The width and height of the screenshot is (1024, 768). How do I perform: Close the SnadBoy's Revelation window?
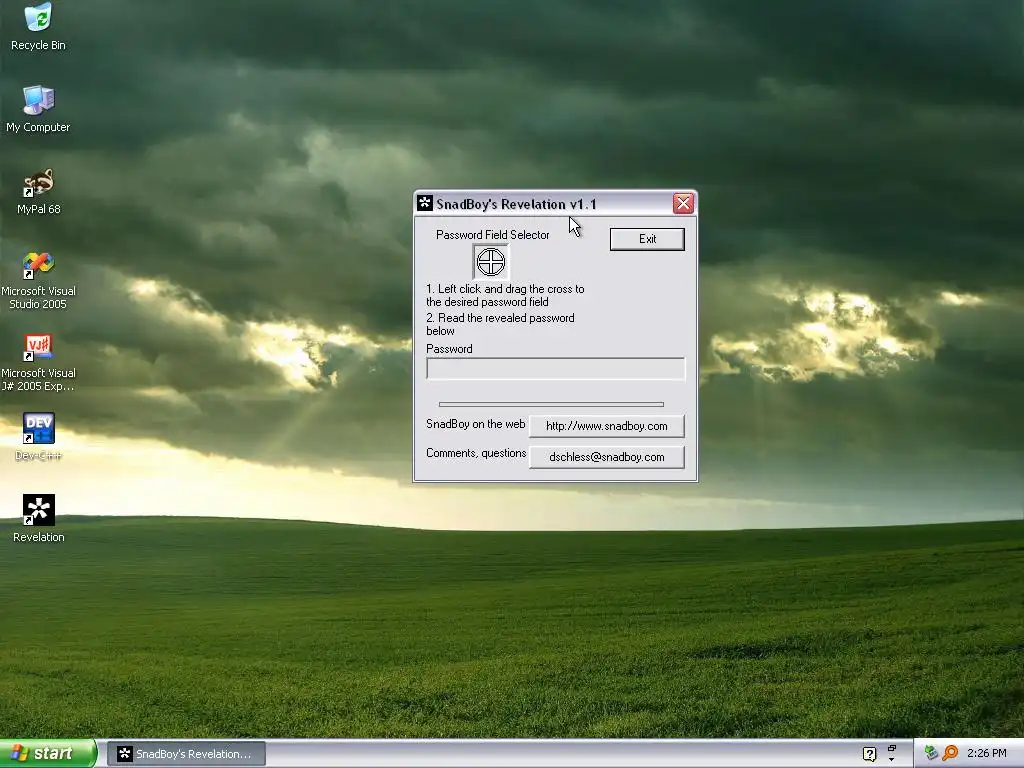point(683,204)
